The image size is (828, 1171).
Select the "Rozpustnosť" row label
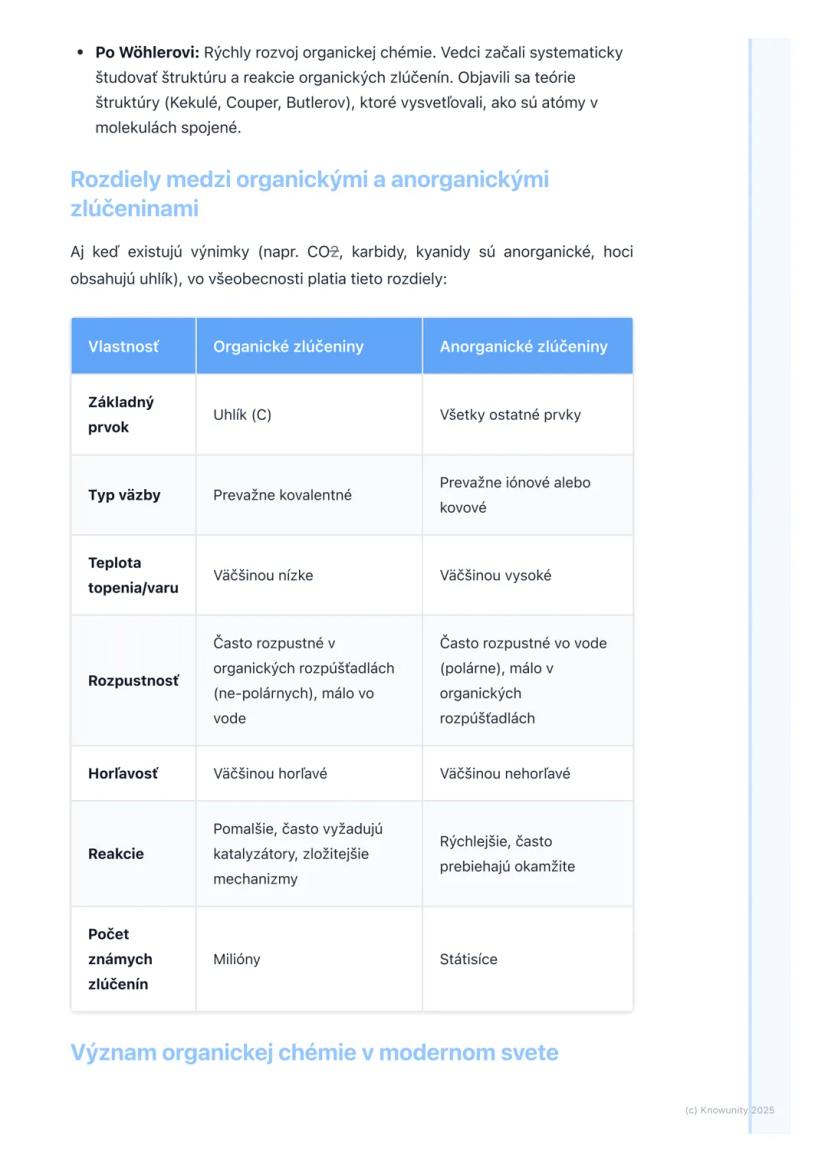pos(133,681)
